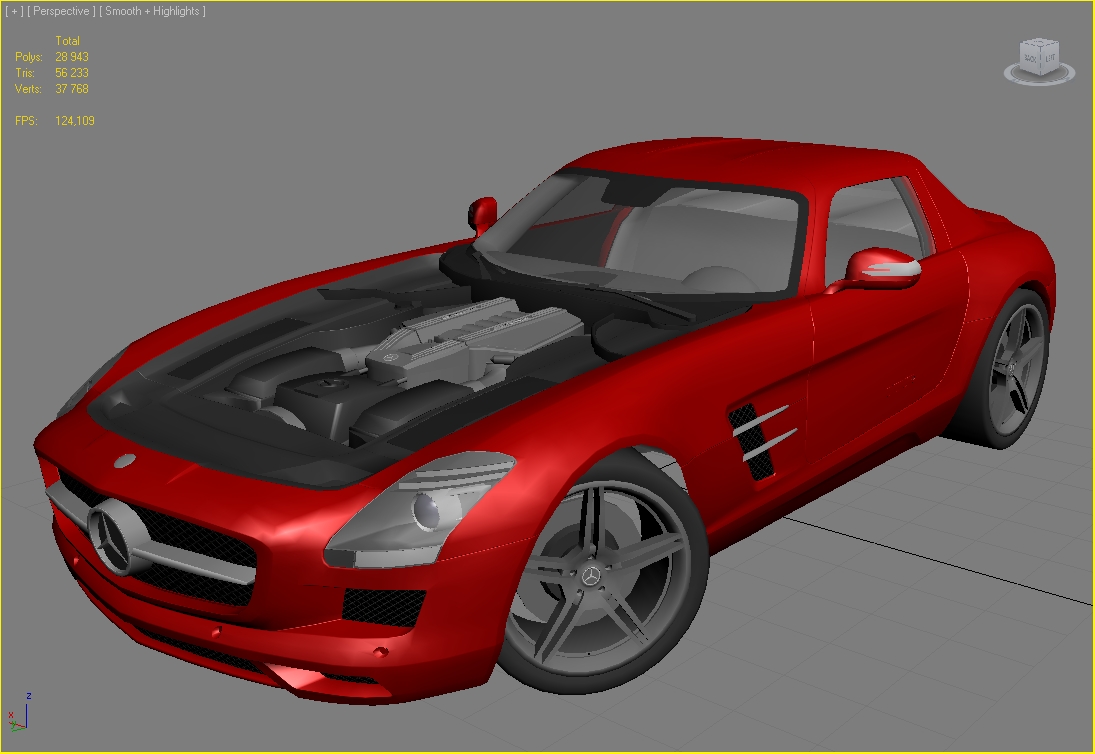Select the front headlight
The width and height of the screenshot is (1095, 754).
click(419, 510)
